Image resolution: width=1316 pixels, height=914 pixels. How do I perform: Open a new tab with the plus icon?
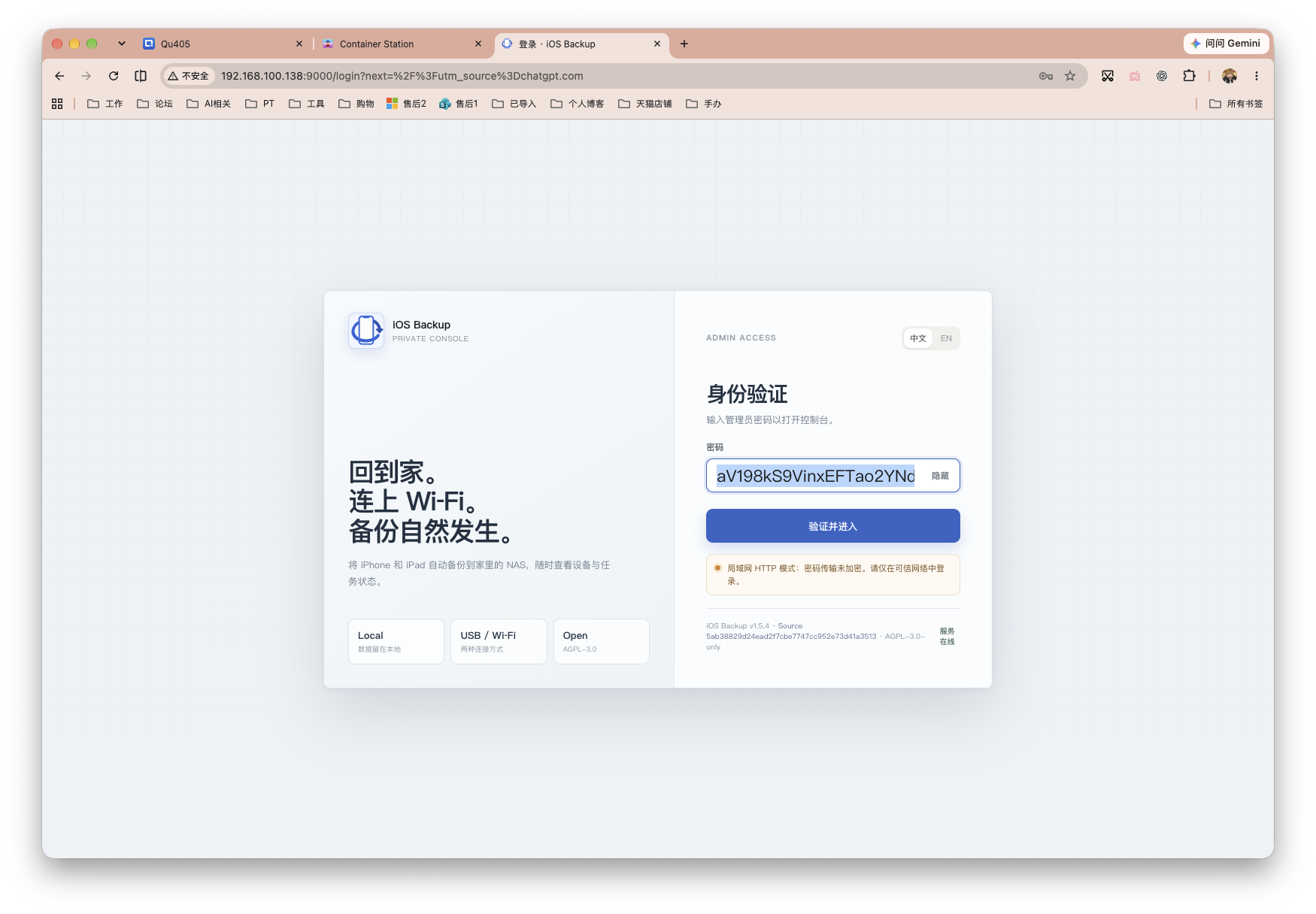(x=684, y=44)
